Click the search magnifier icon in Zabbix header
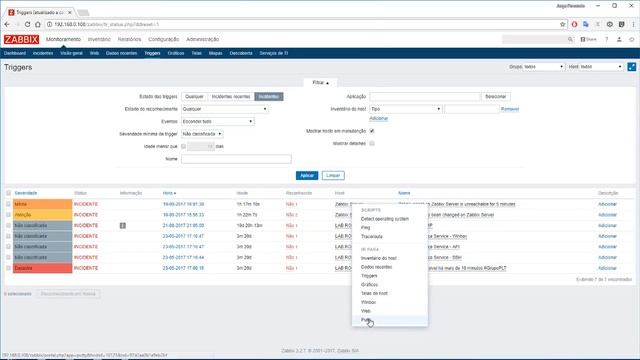Viewport: 640px width, 360px height. point(570,39)
